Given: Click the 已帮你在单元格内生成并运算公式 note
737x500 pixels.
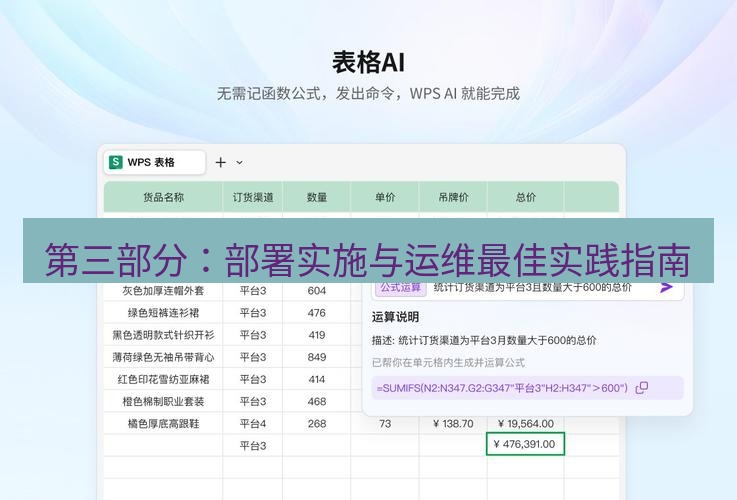Looking at the screenshot, I should point(448,362).
